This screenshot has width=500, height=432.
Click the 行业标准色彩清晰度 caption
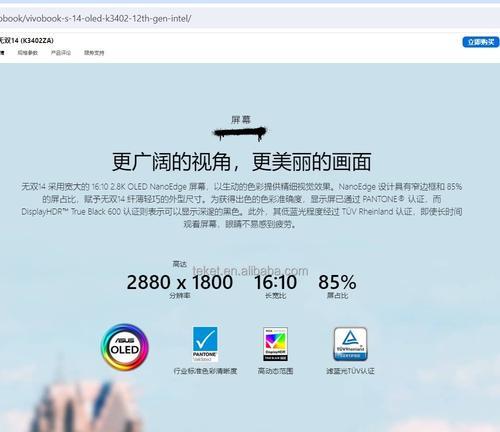(205, 371)
